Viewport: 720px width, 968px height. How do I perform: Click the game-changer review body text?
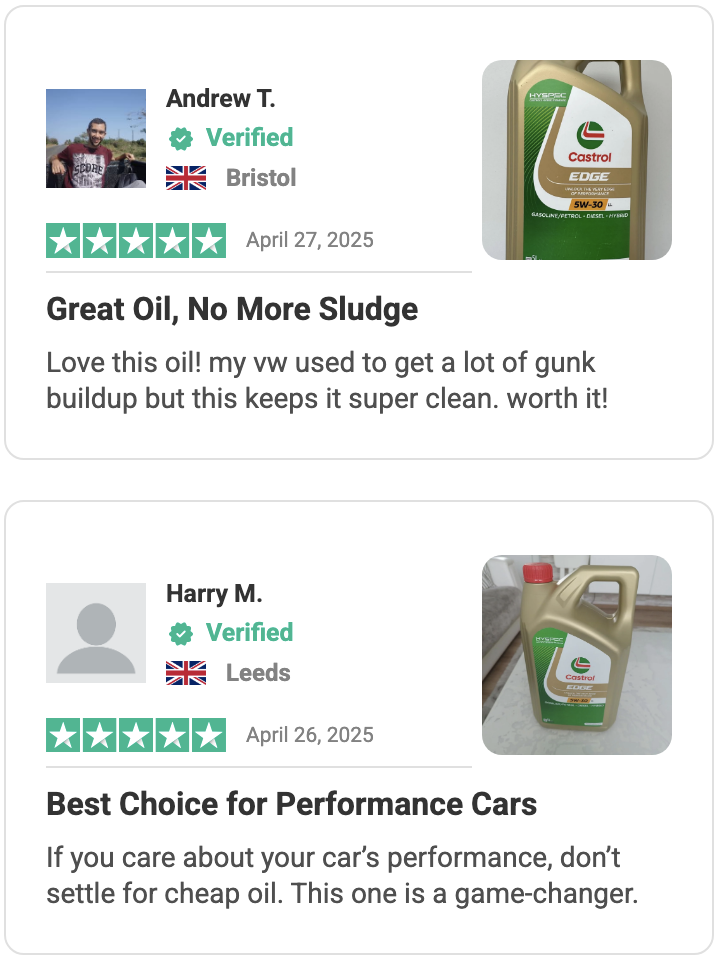point(342,875)
